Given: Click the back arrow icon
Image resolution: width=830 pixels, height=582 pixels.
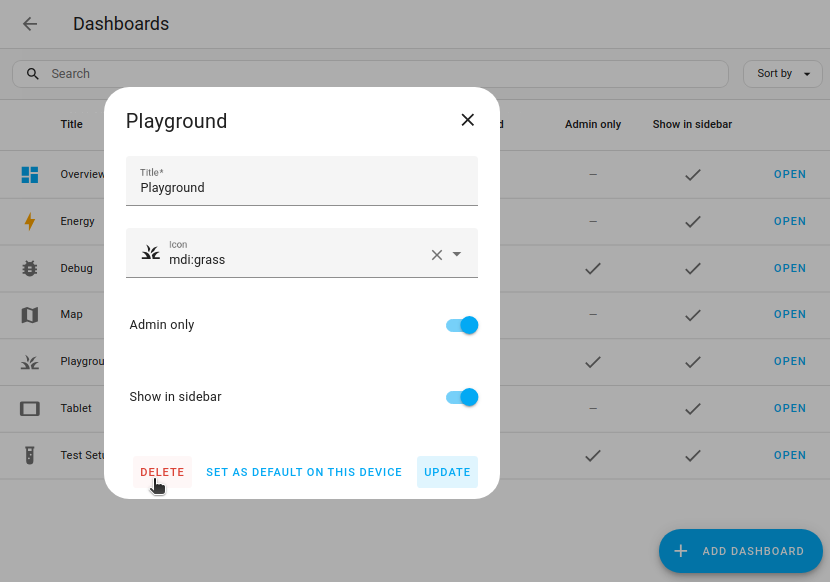Looking at the screenshot, I should point(30,24).
